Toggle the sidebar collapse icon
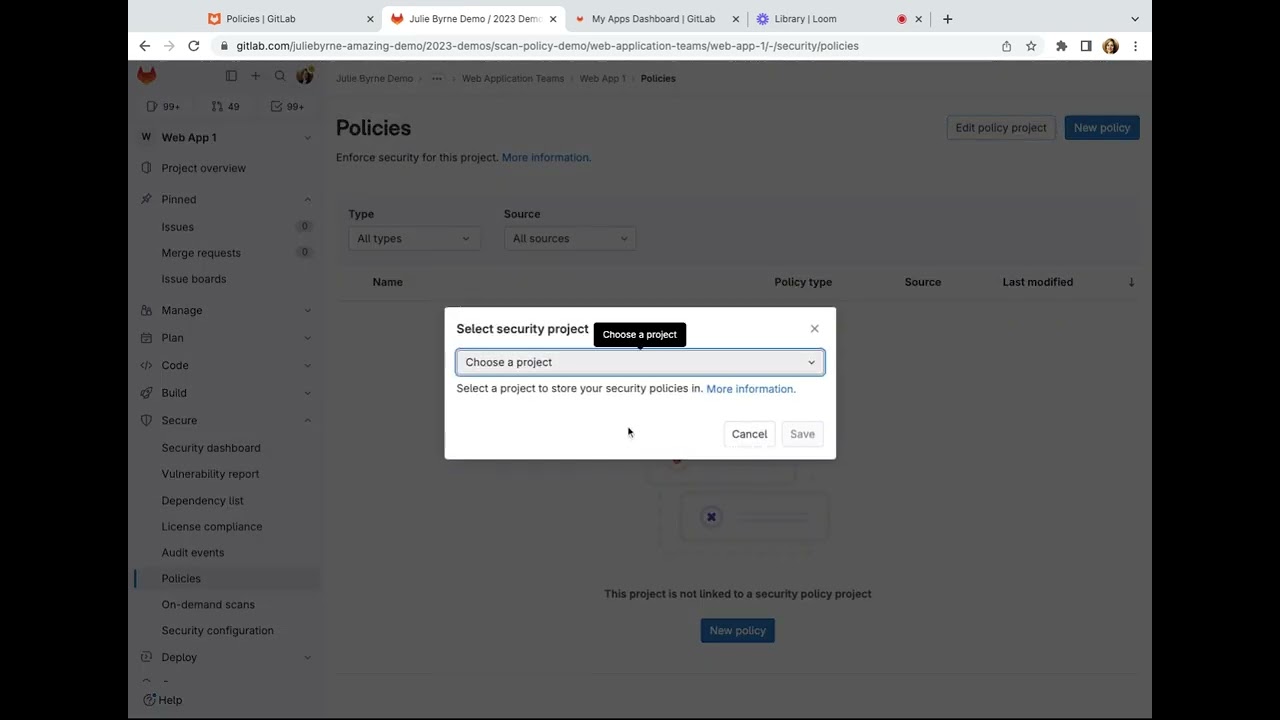Screen dimensions: 1280x720 231,76
